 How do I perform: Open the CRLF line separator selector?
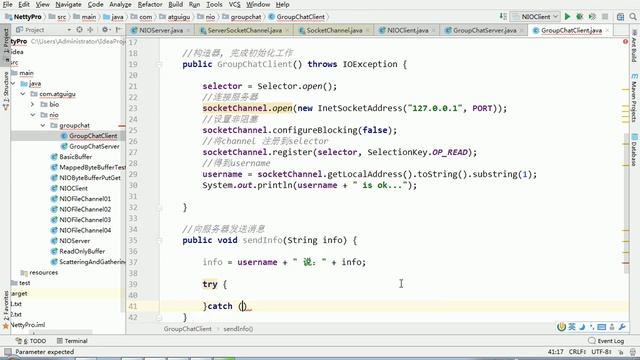[577, 352]
